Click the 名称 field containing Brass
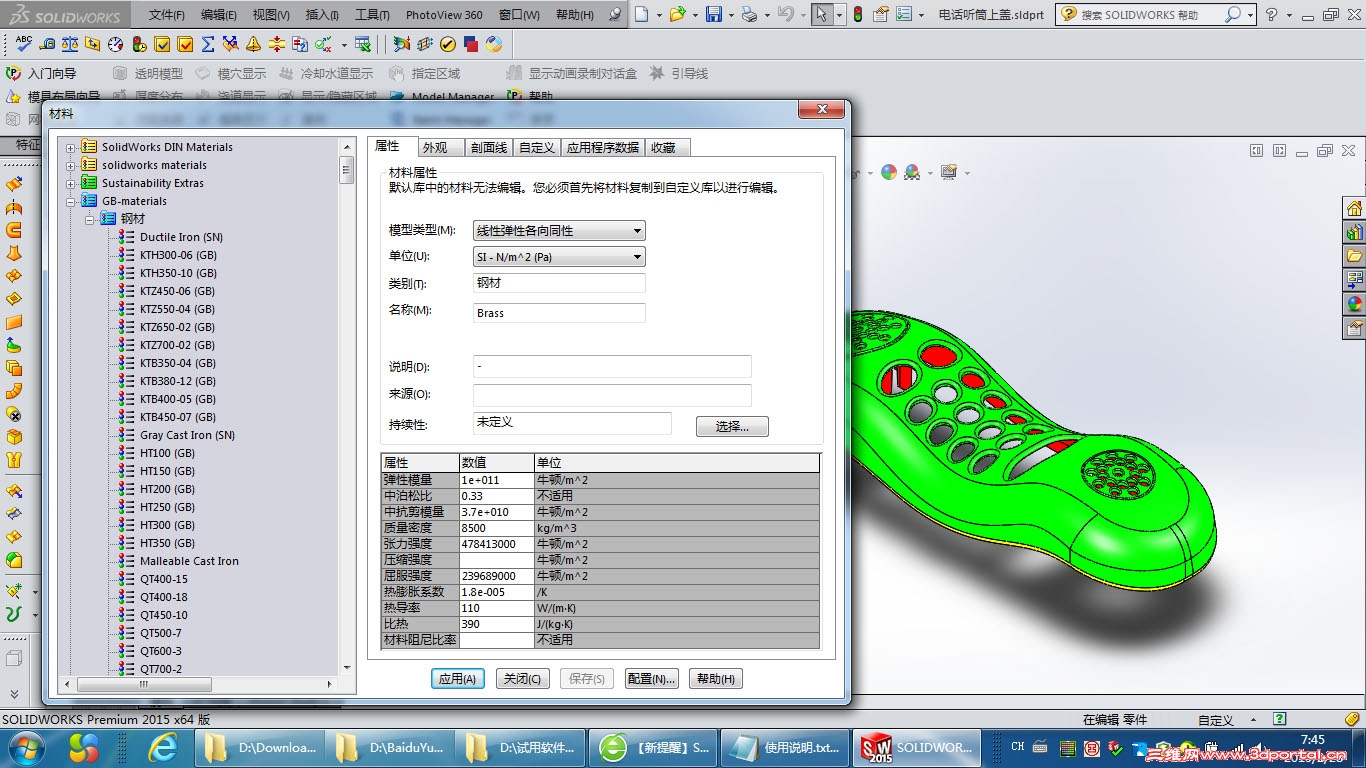Viewport: 1366px width, 768px height. [559, 313]
